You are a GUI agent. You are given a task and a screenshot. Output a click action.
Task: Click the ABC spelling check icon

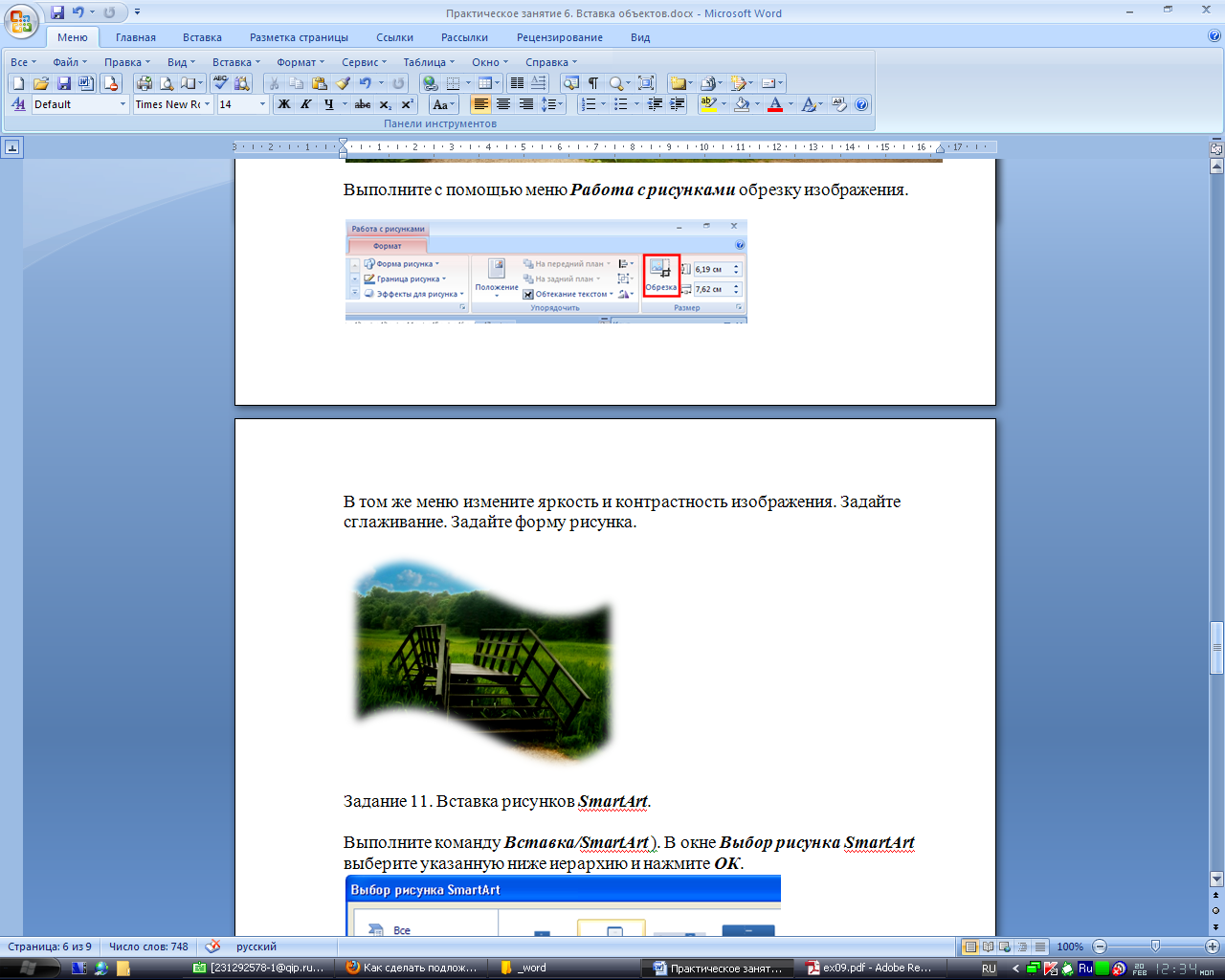pos(220,83)
